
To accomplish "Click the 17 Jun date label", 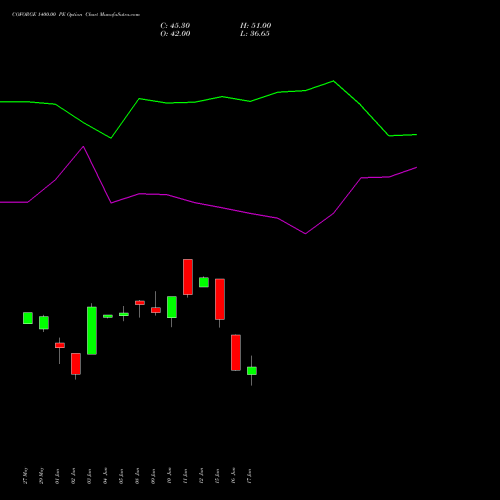I will [250, 476].
